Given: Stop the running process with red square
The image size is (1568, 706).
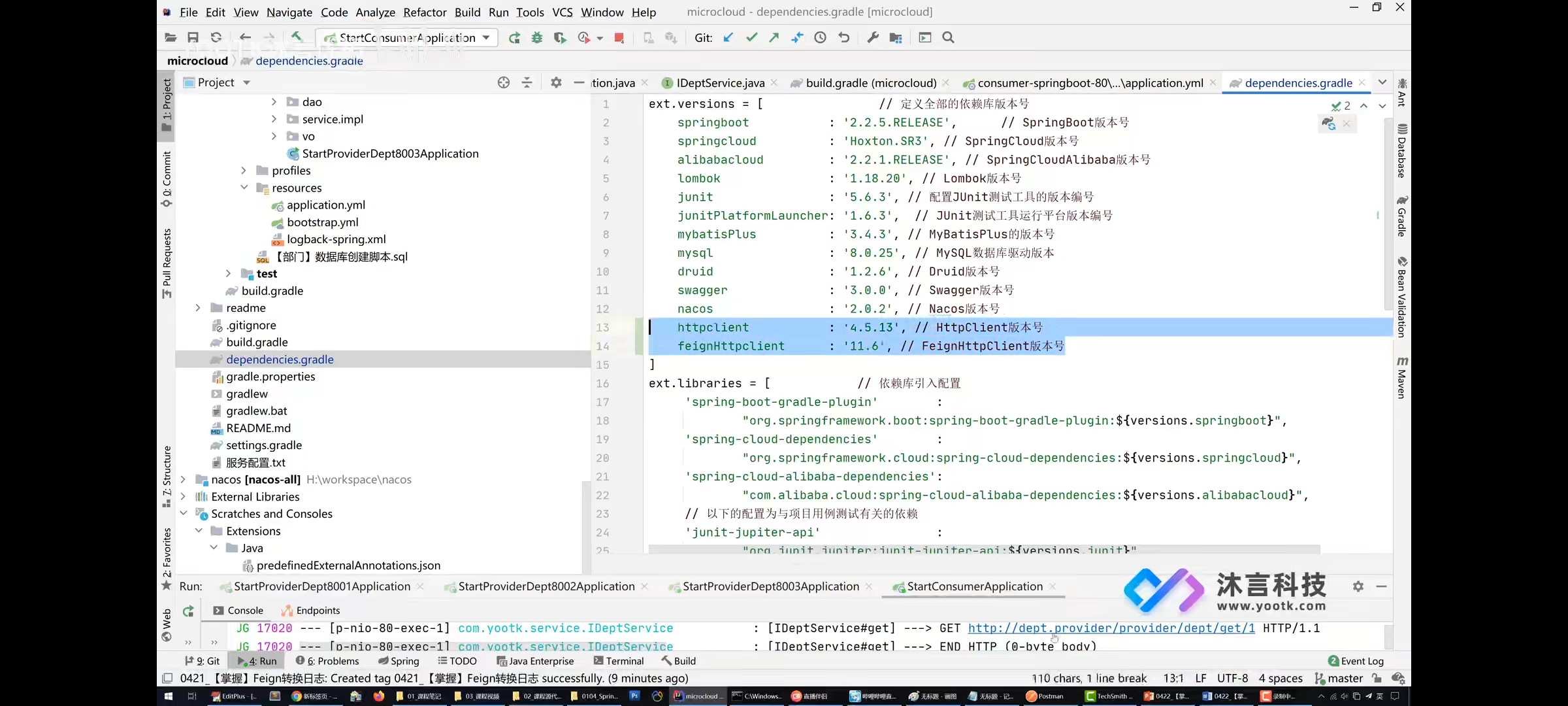Looking at the screenshot, I should point(619,38).
